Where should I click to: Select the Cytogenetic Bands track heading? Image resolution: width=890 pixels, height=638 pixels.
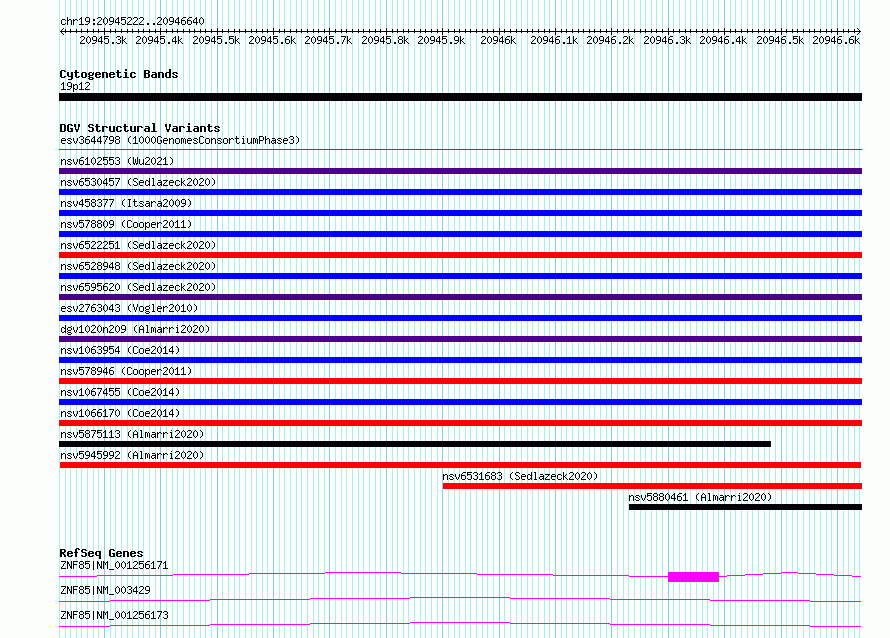(119, 74)
